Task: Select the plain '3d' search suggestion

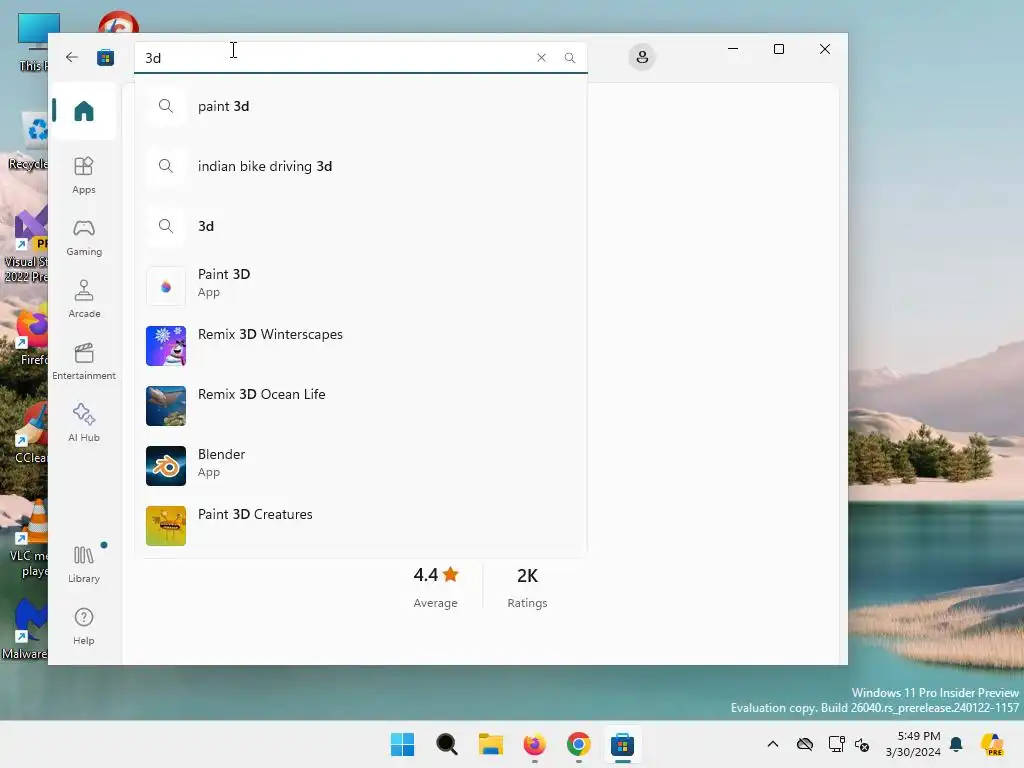Action: [x=360, y=226]
